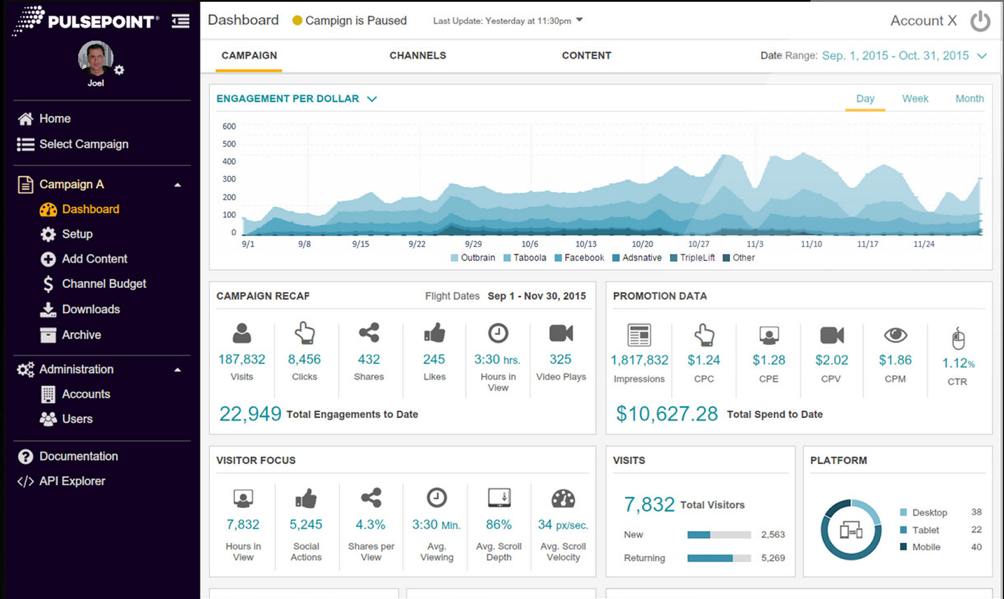
Task: Click the Likes thumbs-up icon in Campaign Recap
Action: click(x=434, y=333)
